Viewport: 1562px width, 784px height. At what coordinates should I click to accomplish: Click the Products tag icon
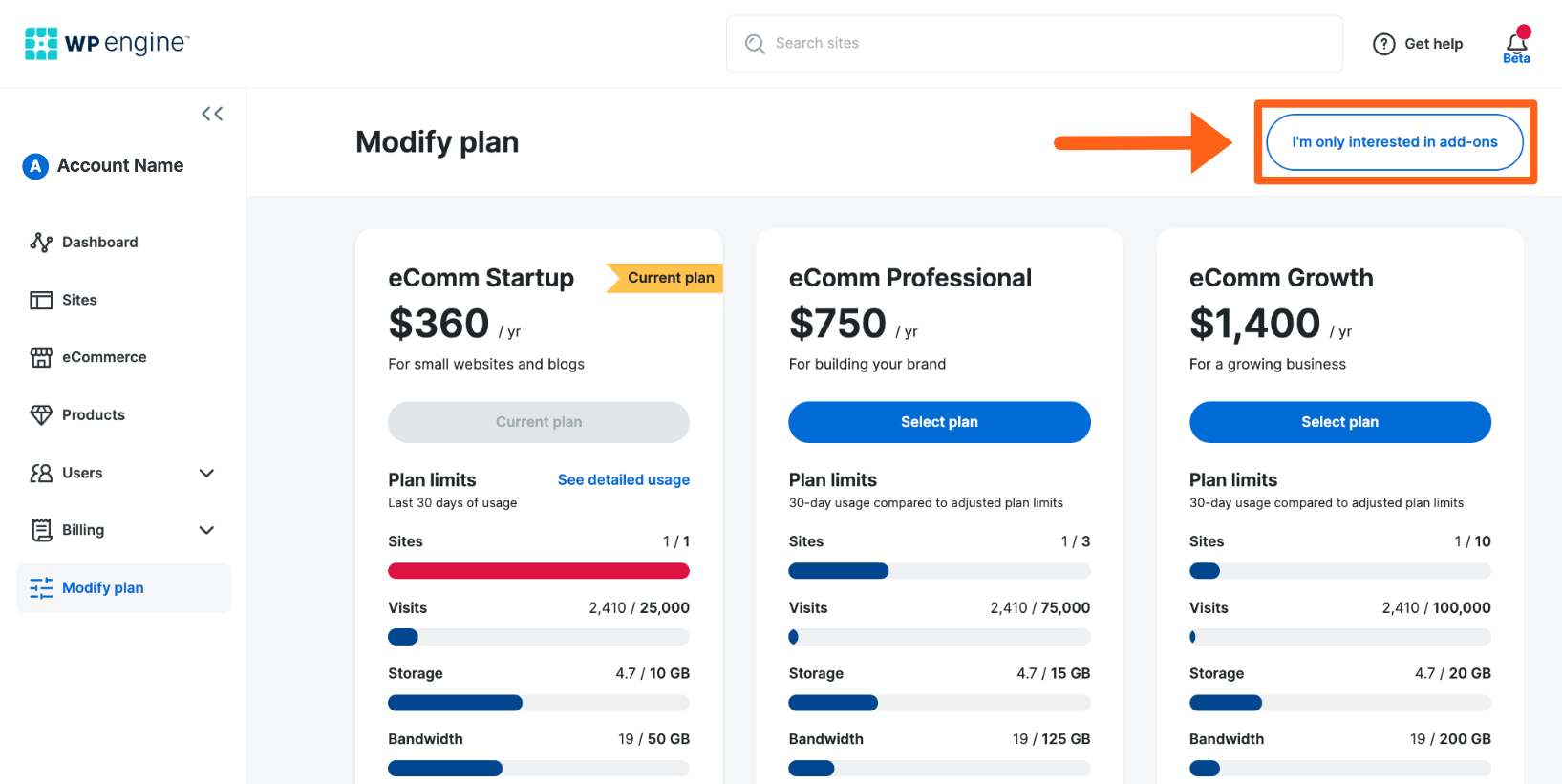(42, 414)
